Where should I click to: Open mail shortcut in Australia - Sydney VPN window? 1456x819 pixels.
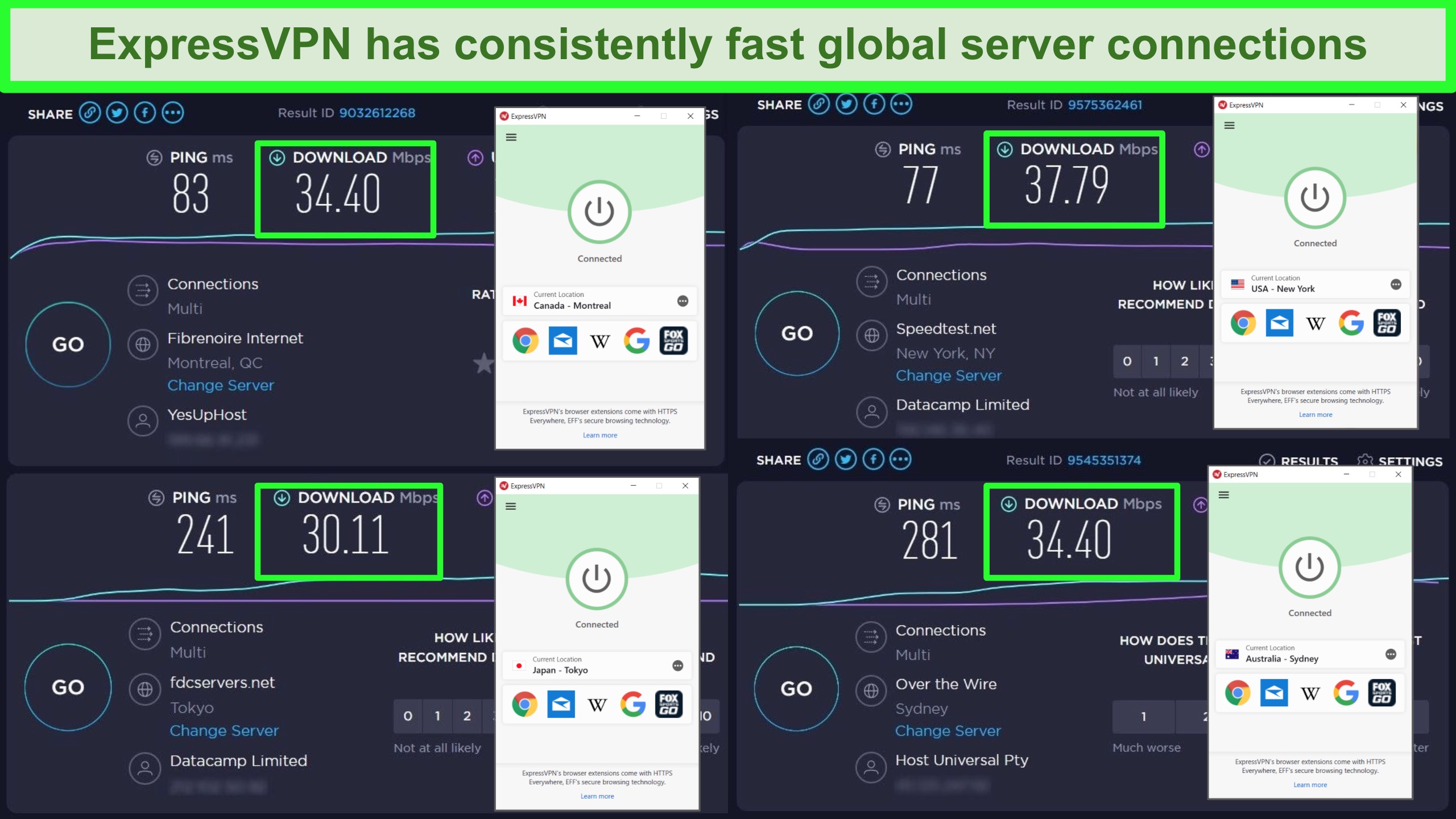tap(1274, 693)
